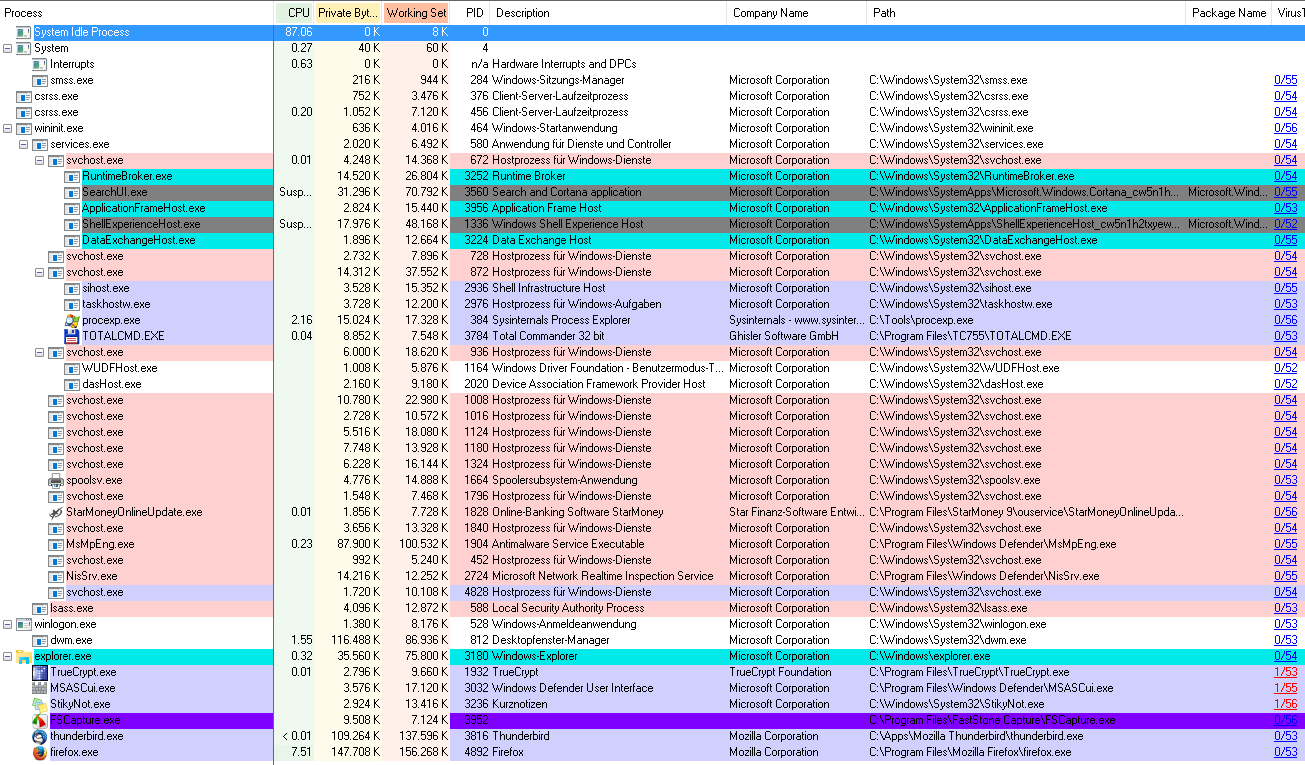This screenshot has height=765, width=1305.
Task: Sort by the Working Set column header
Action: [x=416, y=13]
